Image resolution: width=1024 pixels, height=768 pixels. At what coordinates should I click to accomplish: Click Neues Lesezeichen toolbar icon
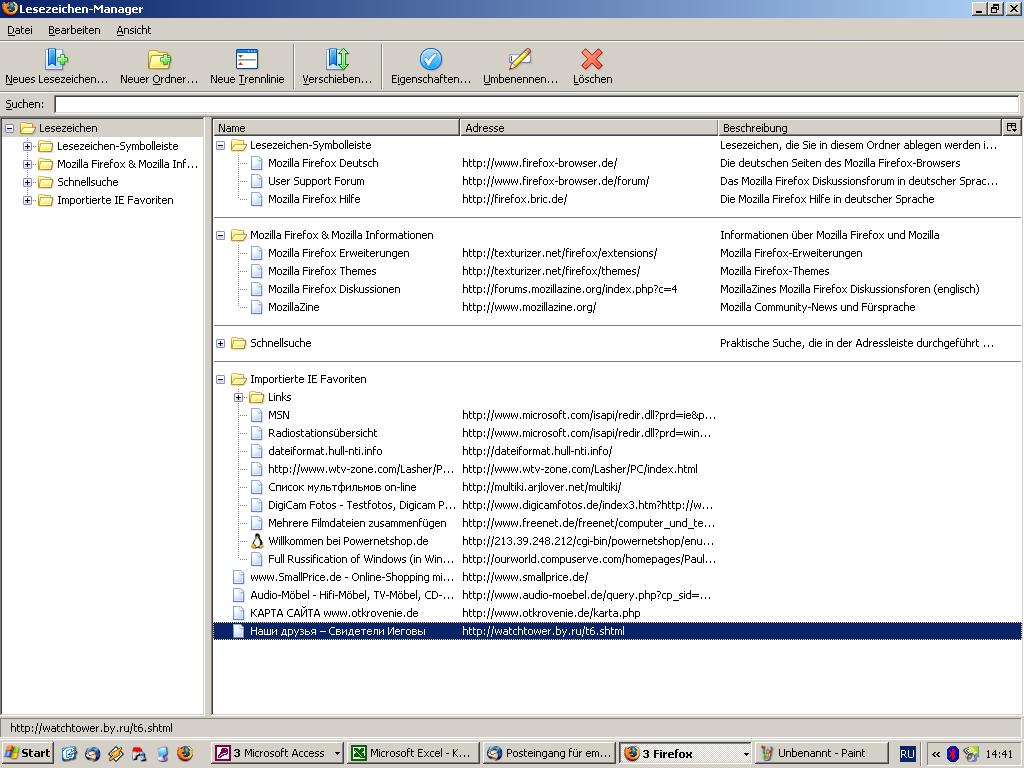56,59
